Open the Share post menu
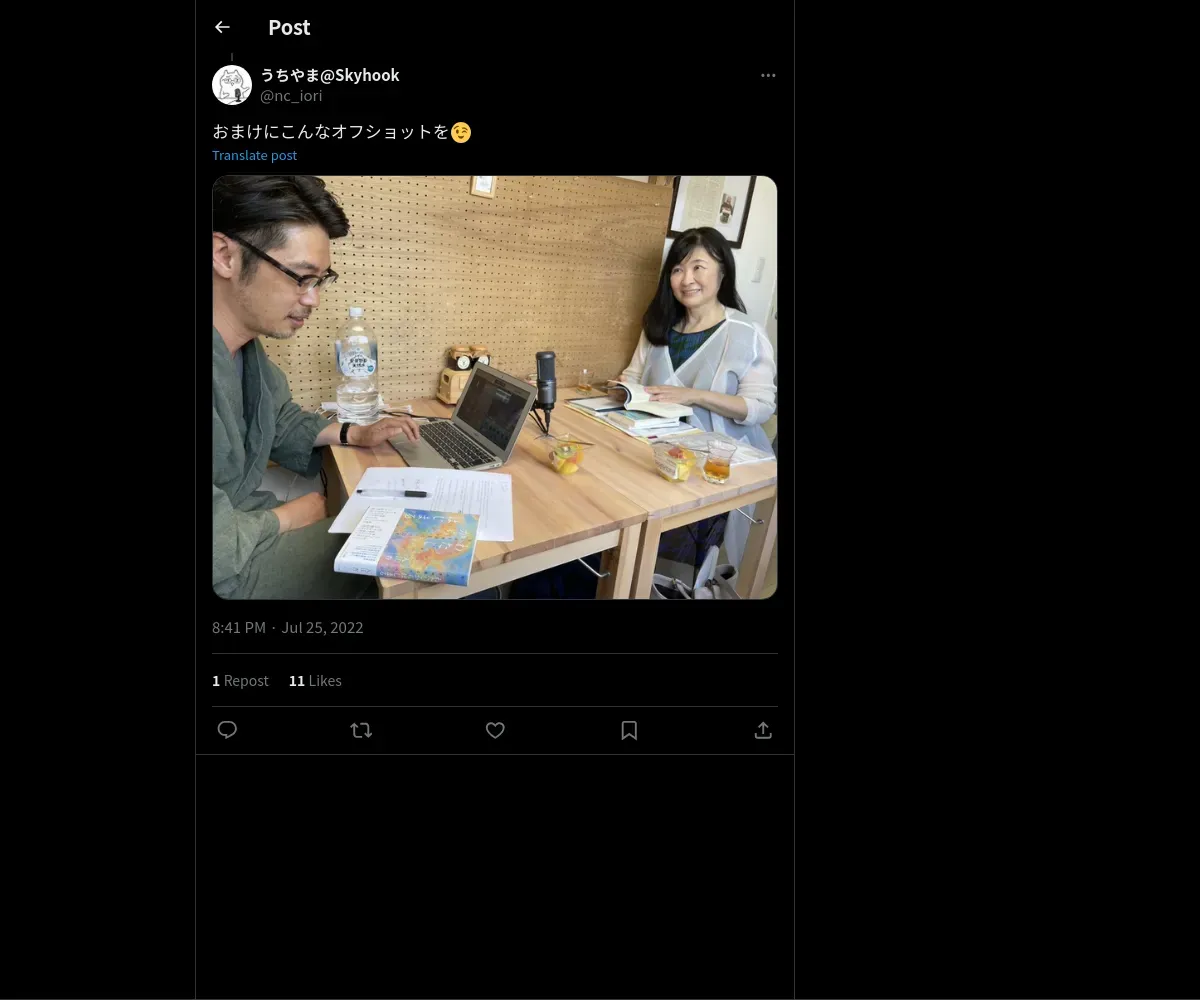 coord(763,730)
